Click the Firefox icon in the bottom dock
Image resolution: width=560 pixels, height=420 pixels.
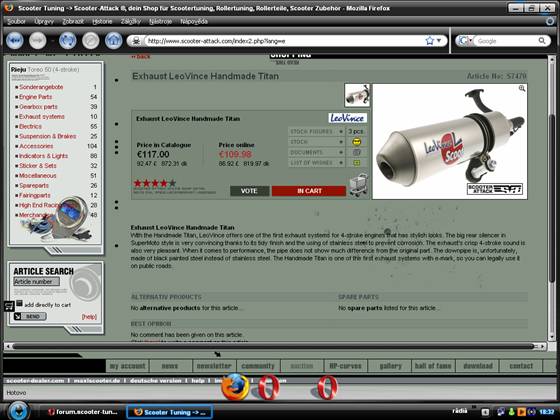point(235,386)
